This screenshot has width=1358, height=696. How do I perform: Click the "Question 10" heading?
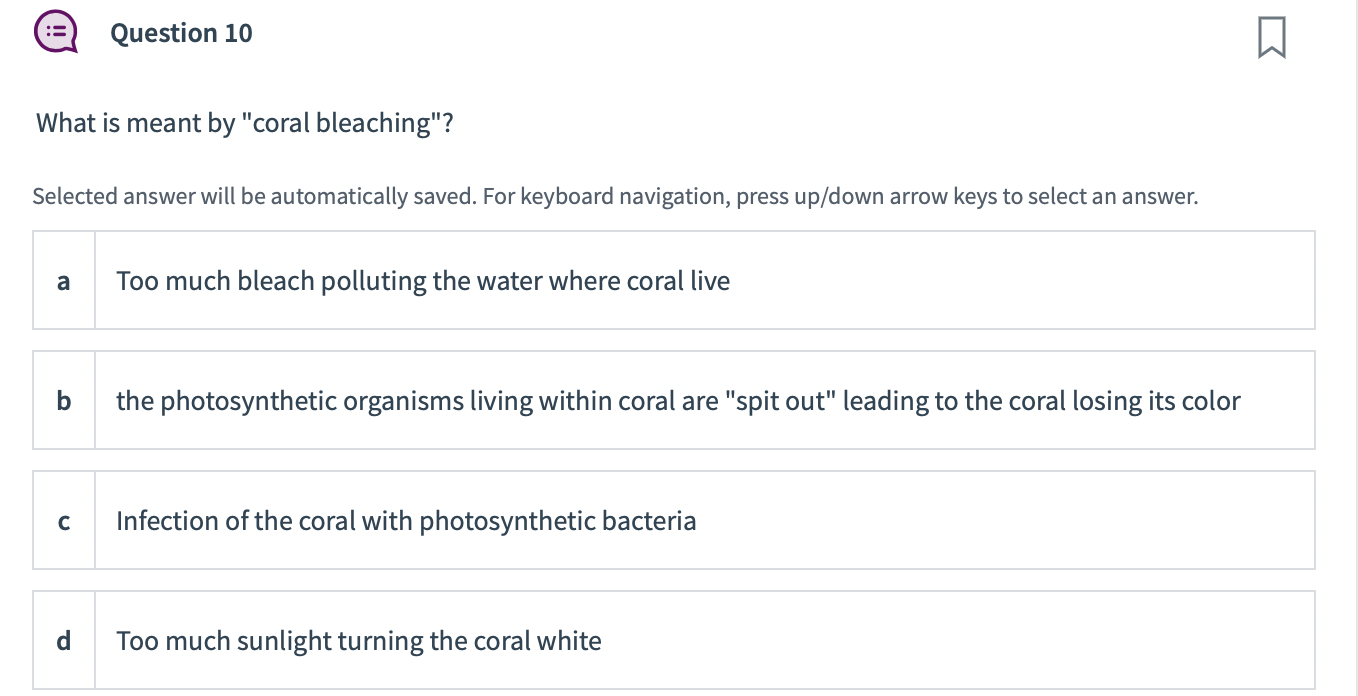click(181, 33)
